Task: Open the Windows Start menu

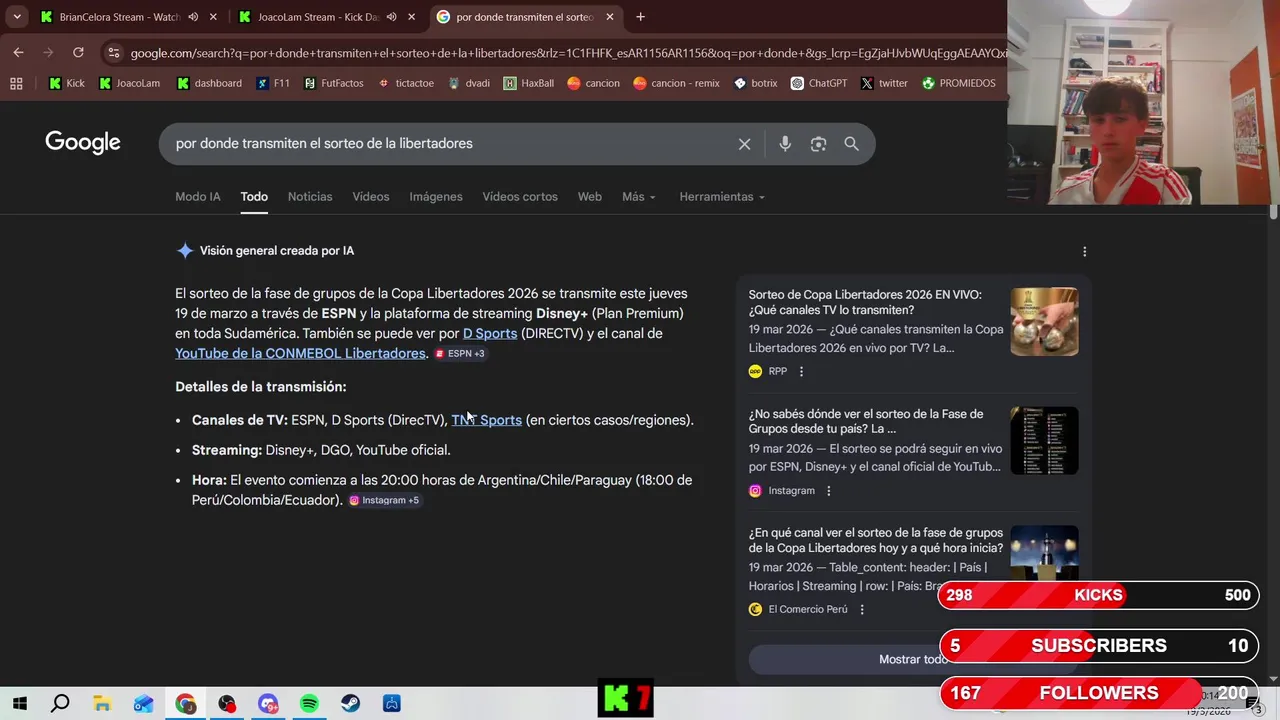Action: [x=19, y=704]
